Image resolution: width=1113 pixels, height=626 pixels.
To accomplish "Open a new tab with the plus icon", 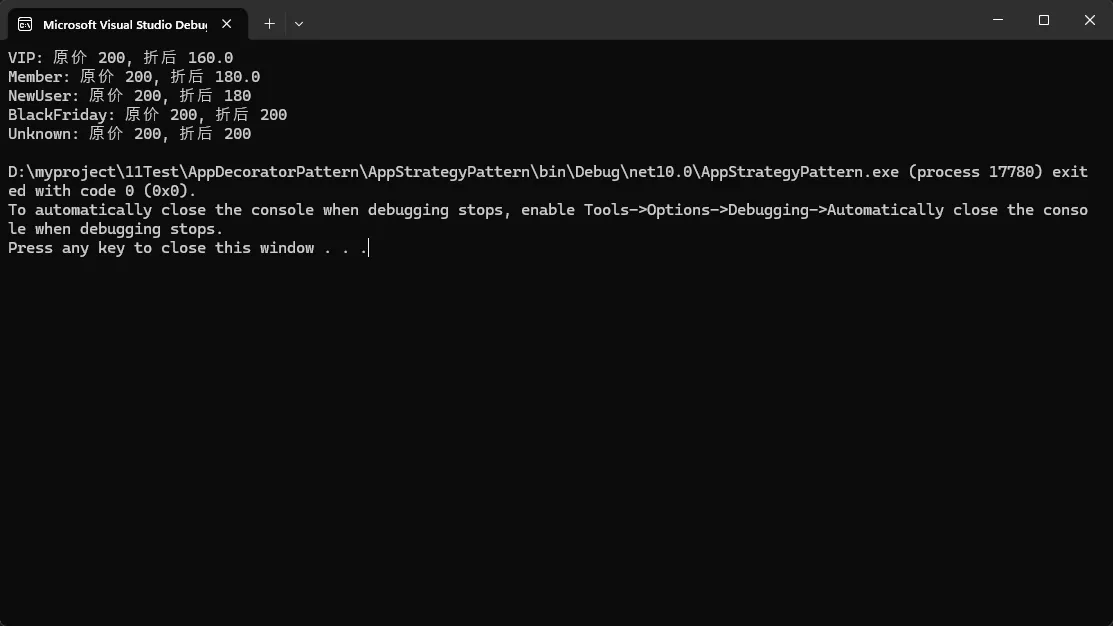I will pos(269,23).
